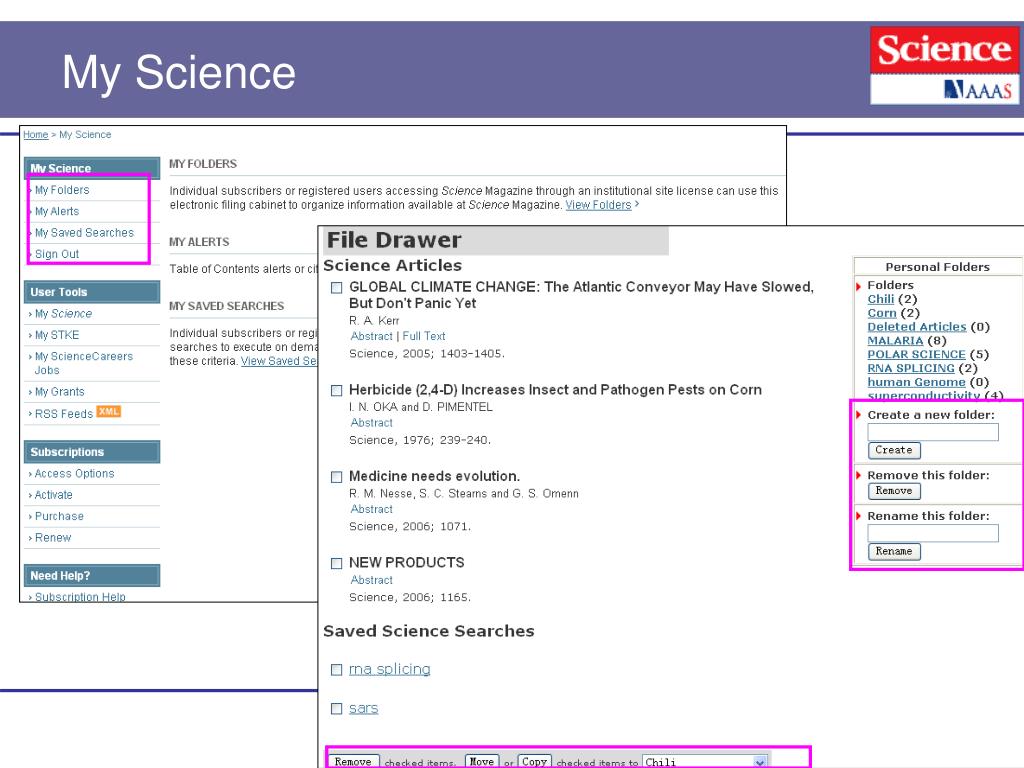Open Full Text of Global Climate Change article
Viewport: 1024px width, 768px height.
(424, 336)
